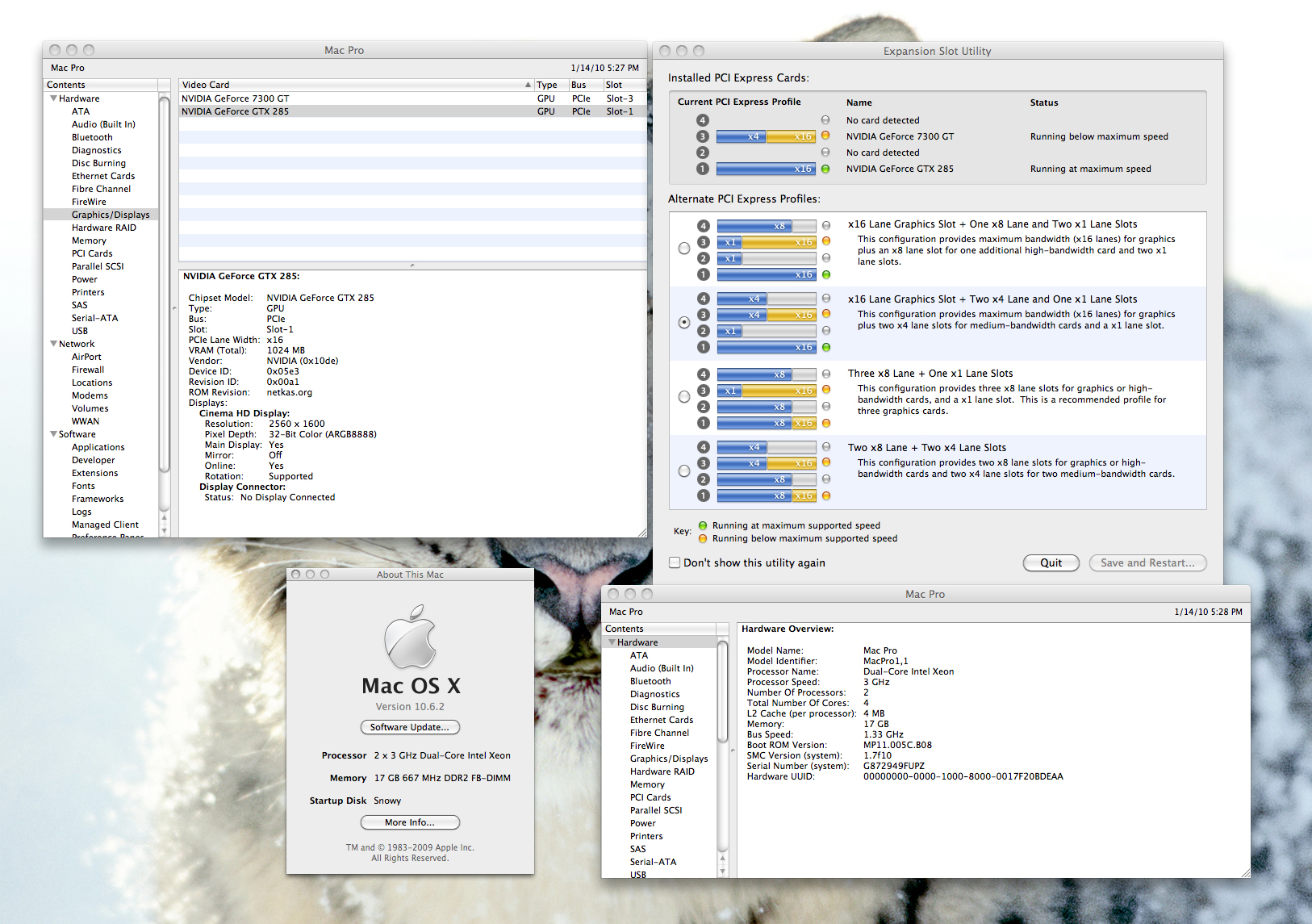Screen dimensions: 1312x924
Task: Click slot 3 badge in Current PCI Express Profile
Action: [703, 136]
